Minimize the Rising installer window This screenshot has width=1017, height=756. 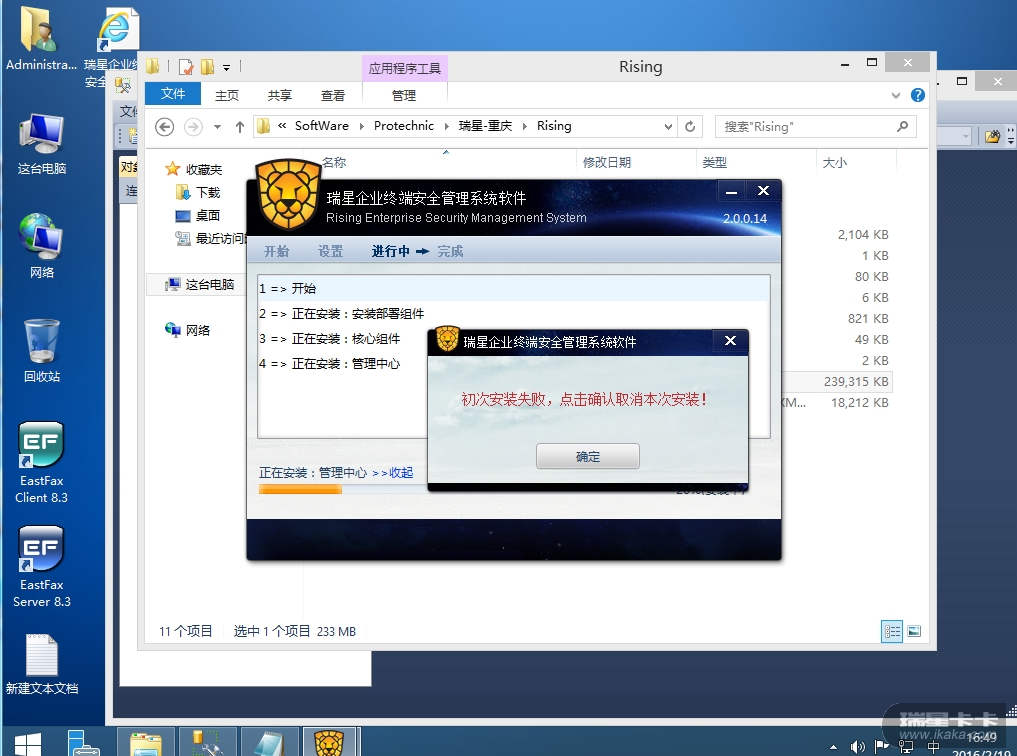[731, 191]
